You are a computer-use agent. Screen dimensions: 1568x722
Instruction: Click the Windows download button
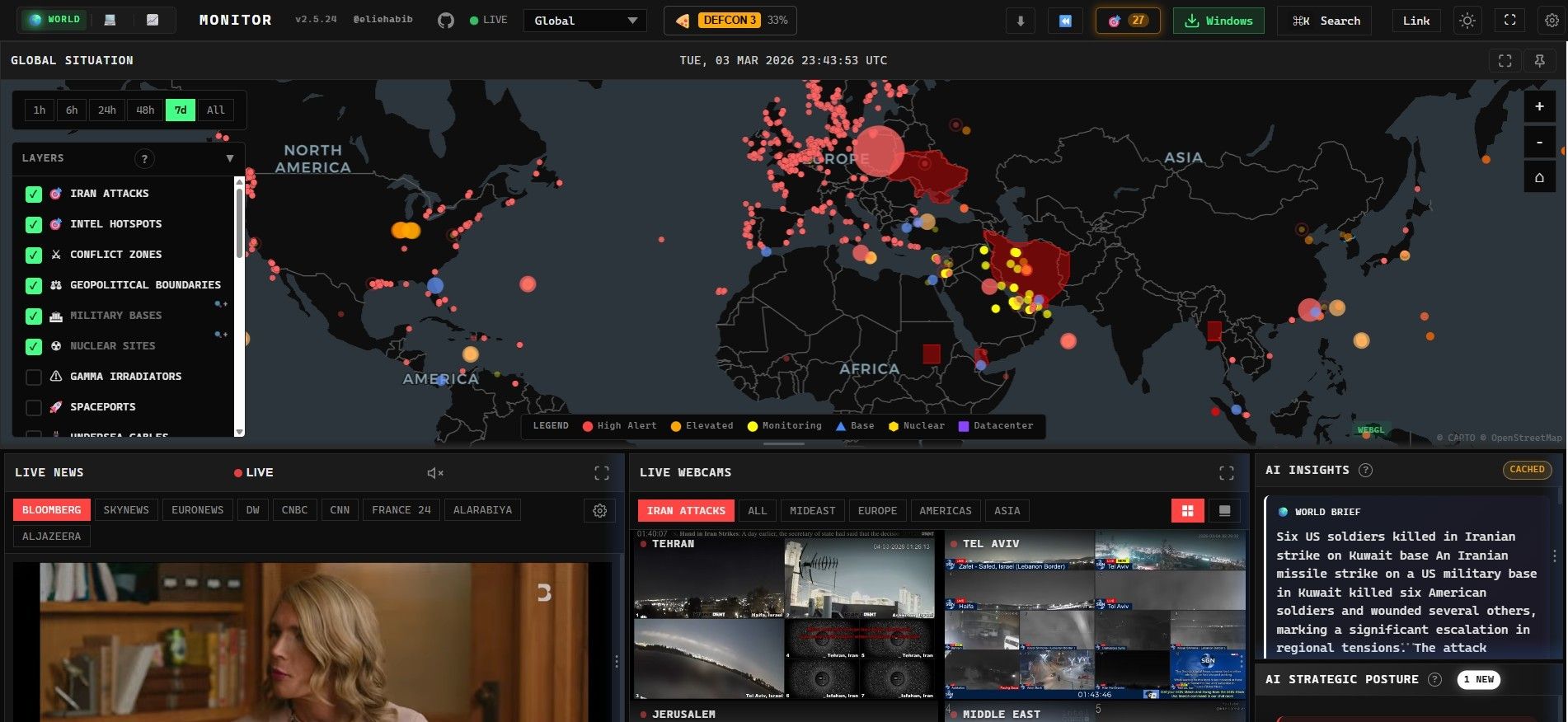tap(1218, 21)
